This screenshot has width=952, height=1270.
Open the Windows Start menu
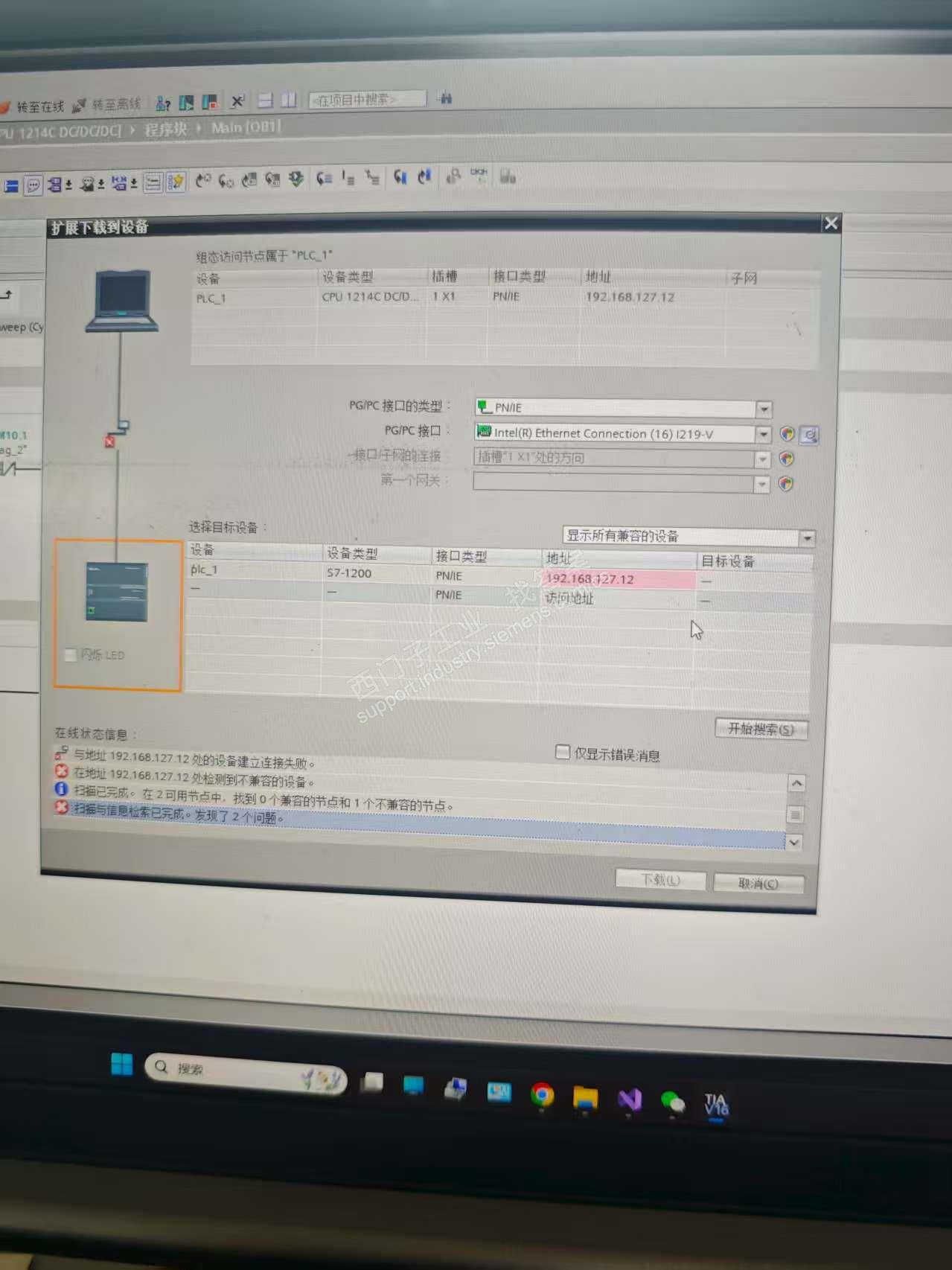pyautogui.click(x=121, y=1064)
